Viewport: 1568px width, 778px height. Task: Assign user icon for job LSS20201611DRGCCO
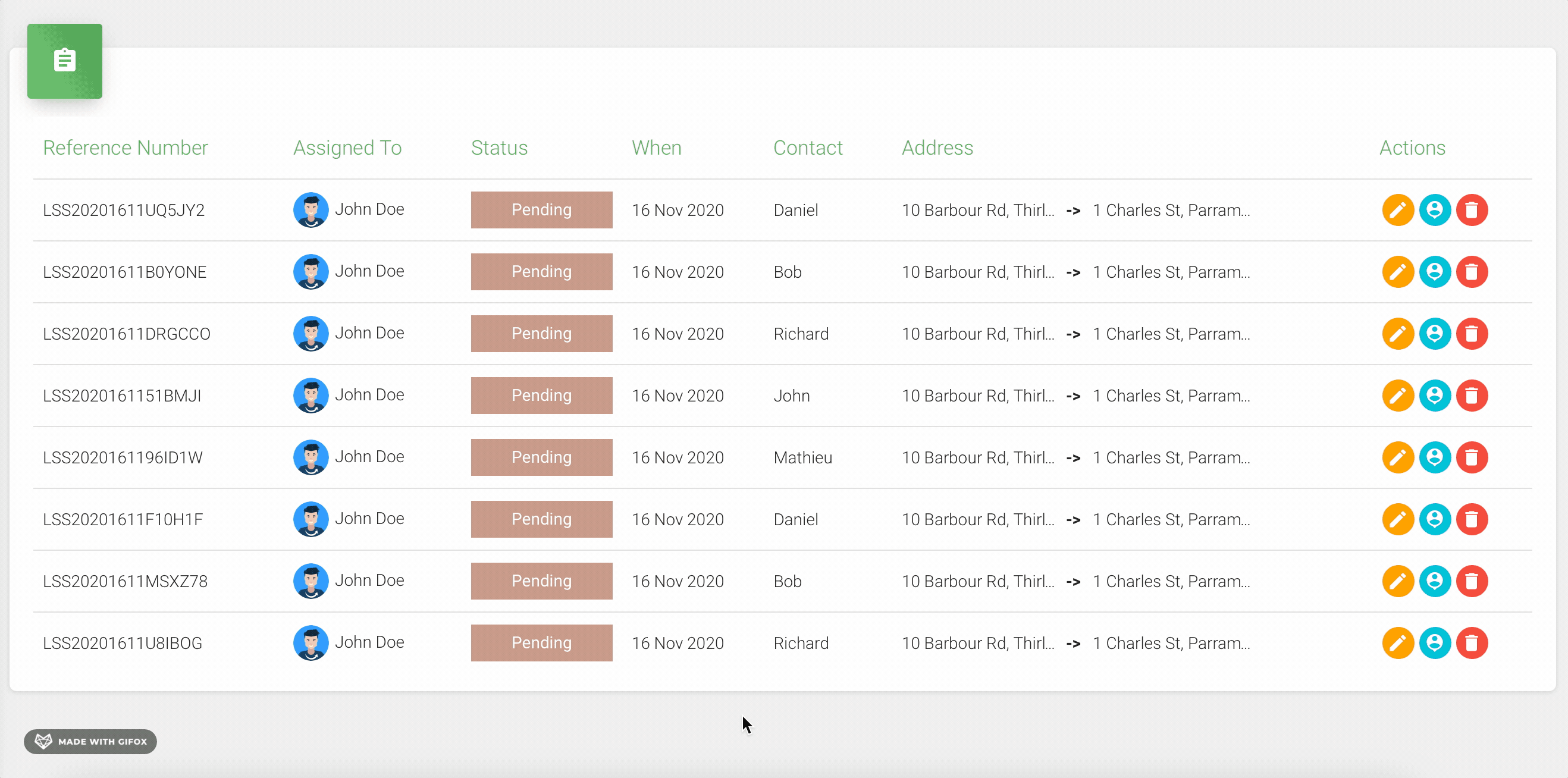(x=1435, y=334)
